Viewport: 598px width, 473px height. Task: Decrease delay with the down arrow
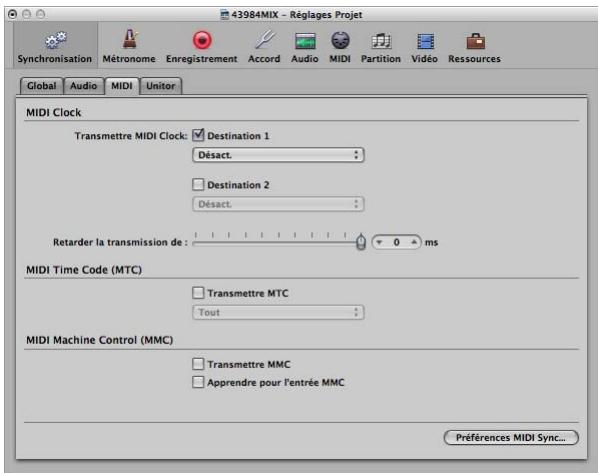[x=379, y=242]
